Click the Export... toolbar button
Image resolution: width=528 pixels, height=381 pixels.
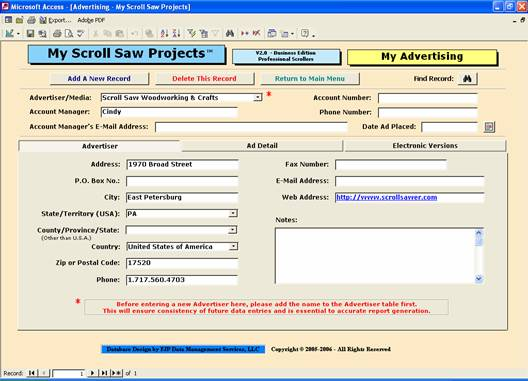[56, 20]
